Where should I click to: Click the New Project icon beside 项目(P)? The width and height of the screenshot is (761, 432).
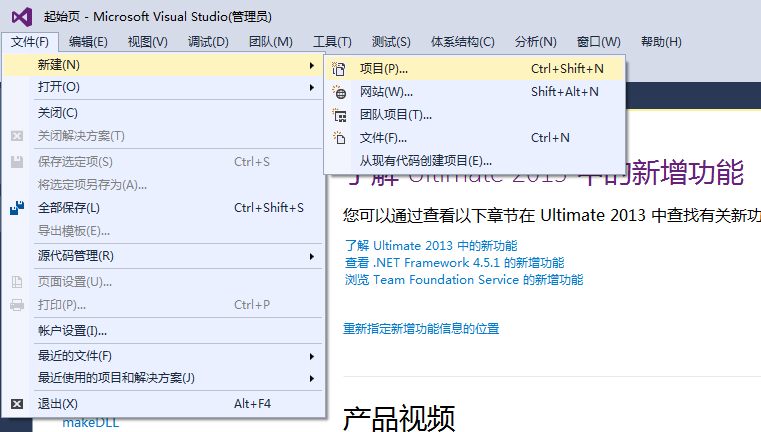(339, 69)
